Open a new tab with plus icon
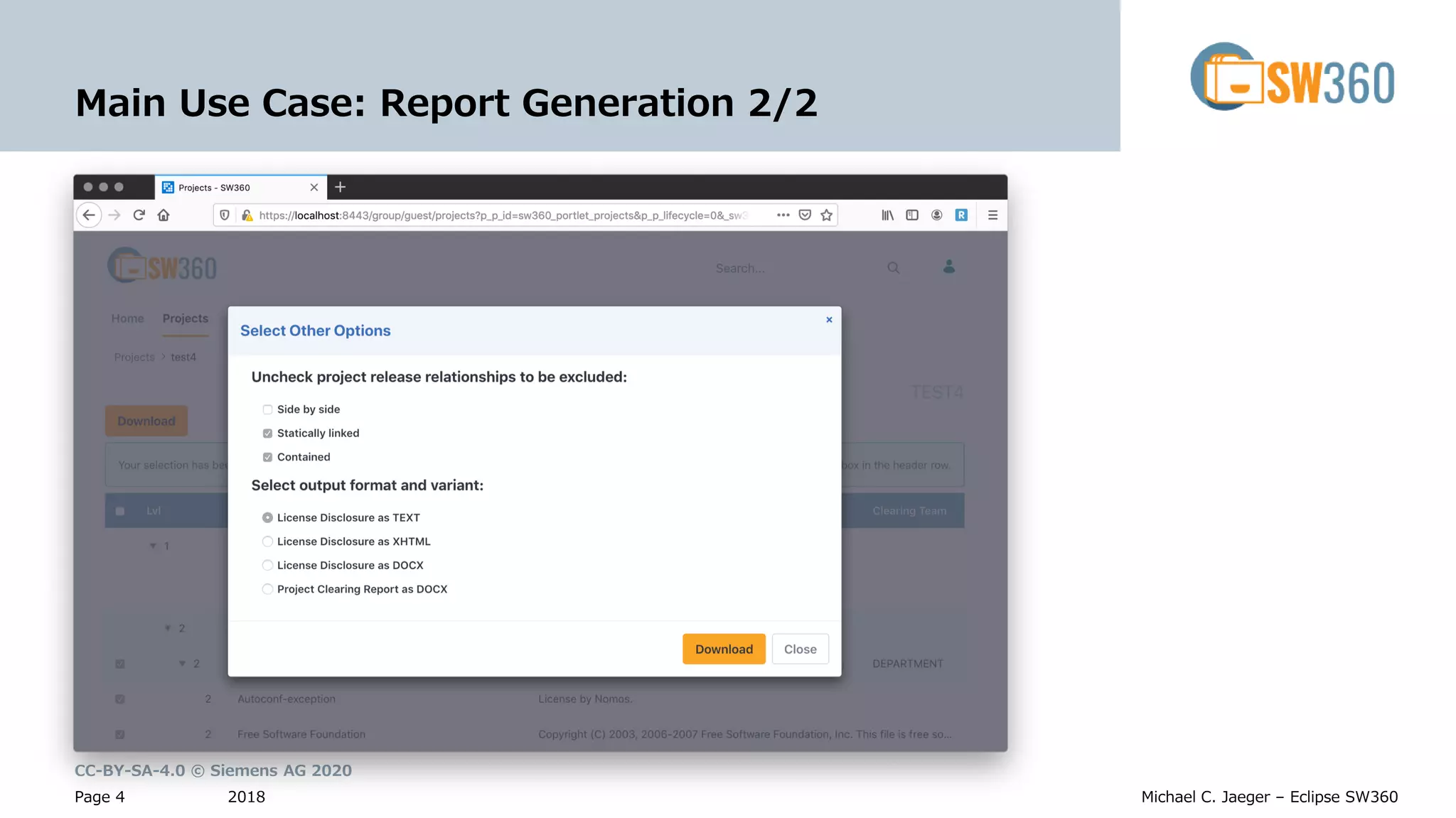The width and height of the screenshot is (1456, 818). coord(341,187)
